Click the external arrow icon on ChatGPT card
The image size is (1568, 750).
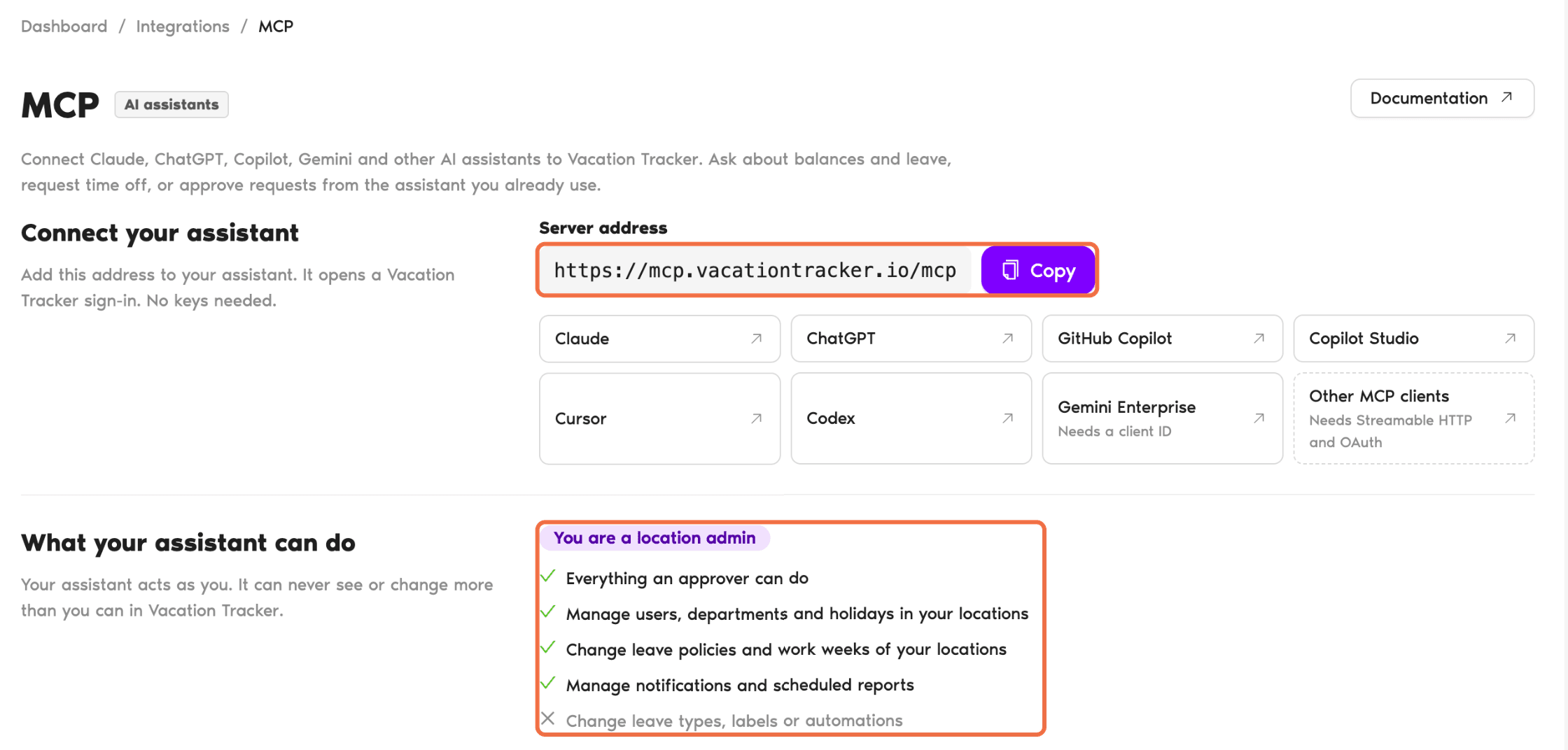(x=1007, y=339)
